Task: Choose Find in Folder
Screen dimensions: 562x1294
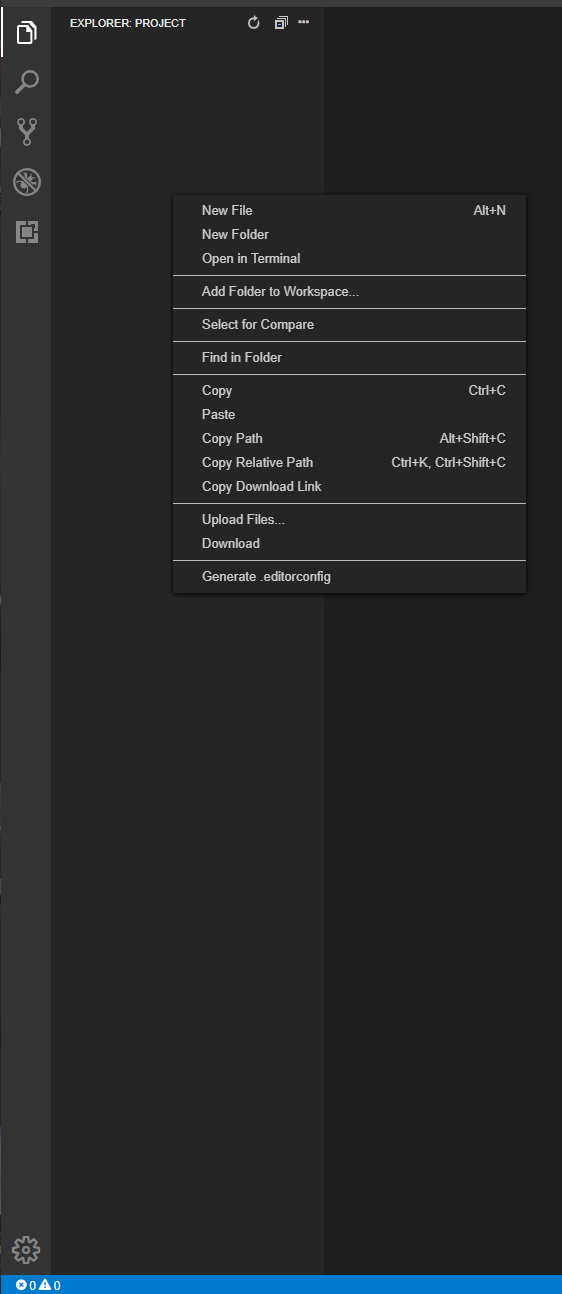Action: pyautogui.click(x=349, y=357)
